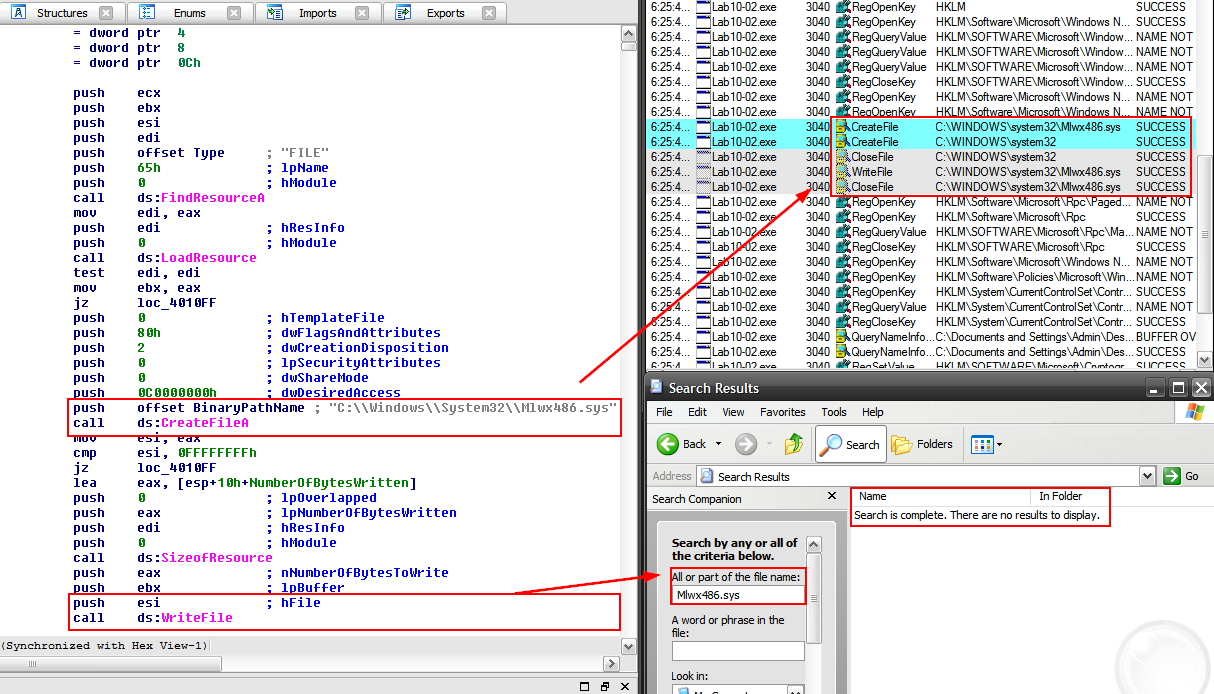Click the Up folder icon
1214x694 pixels.
pos(794,444)
